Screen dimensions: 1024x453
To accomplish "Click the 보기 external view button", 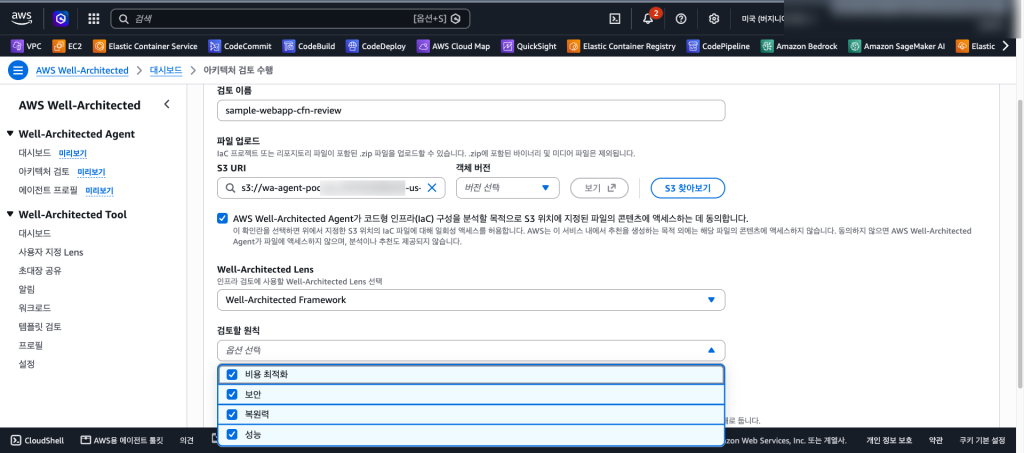I will [599, 188].
